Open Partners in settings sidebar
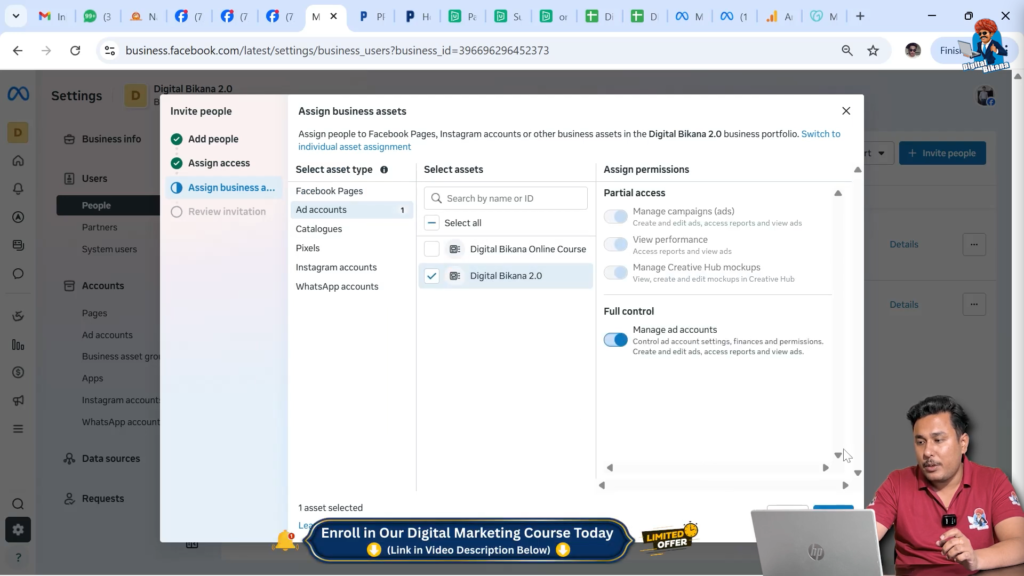 click(x=99, y=227)
